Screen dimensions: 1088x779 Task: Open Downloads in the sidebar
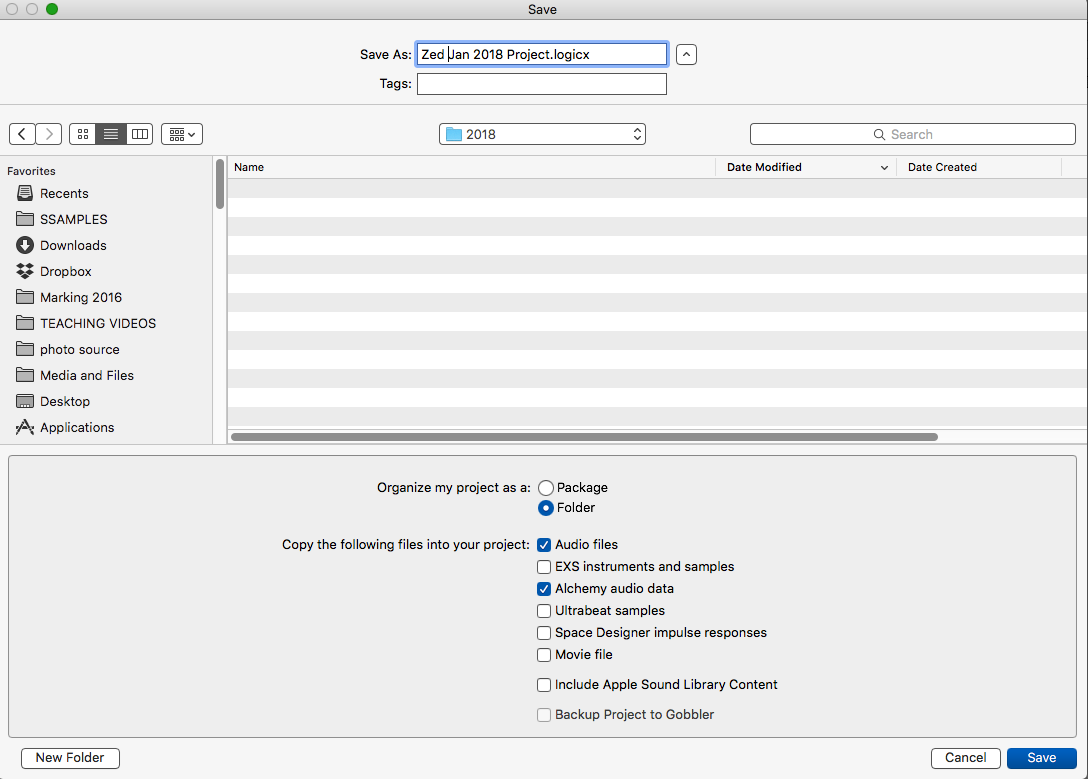[x=62, y=246]
